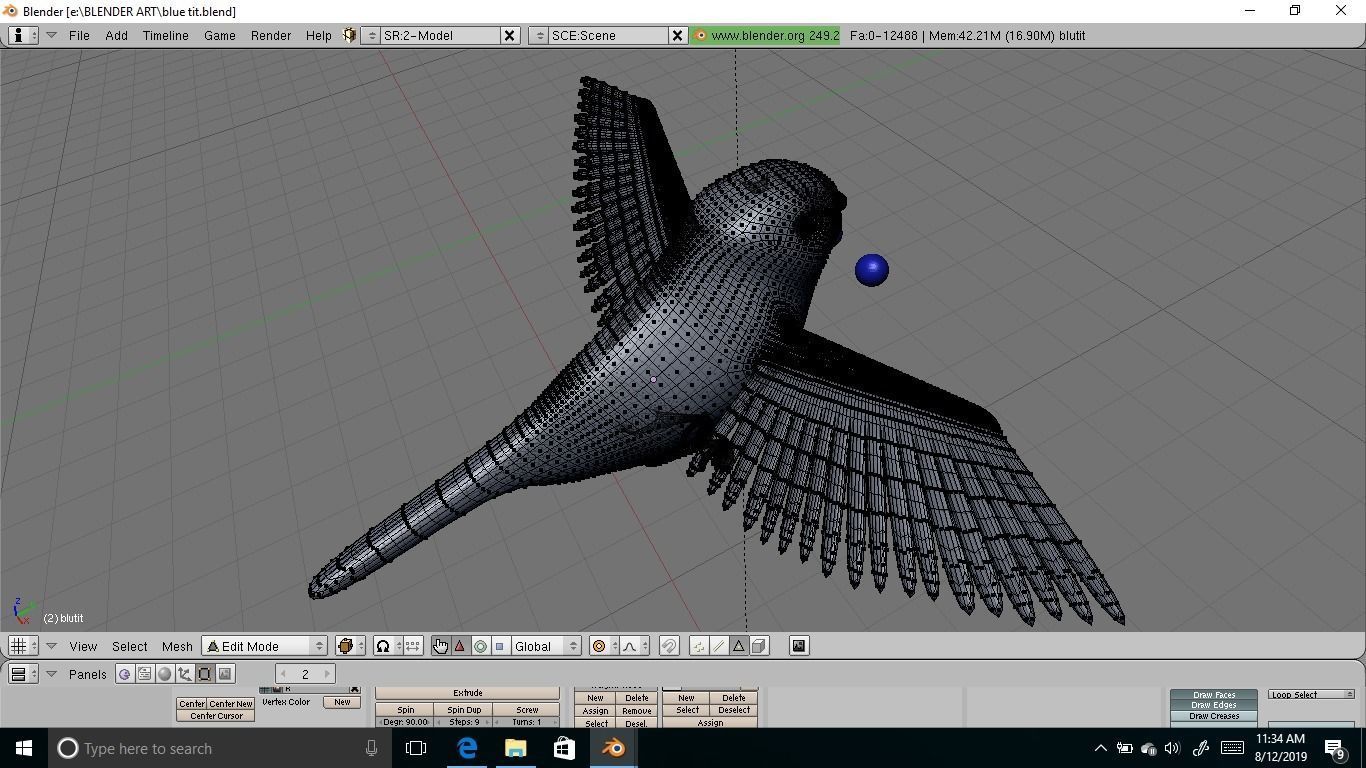Toggle the Draw Faces option
1366x768 pixels.
(1213, 695)
